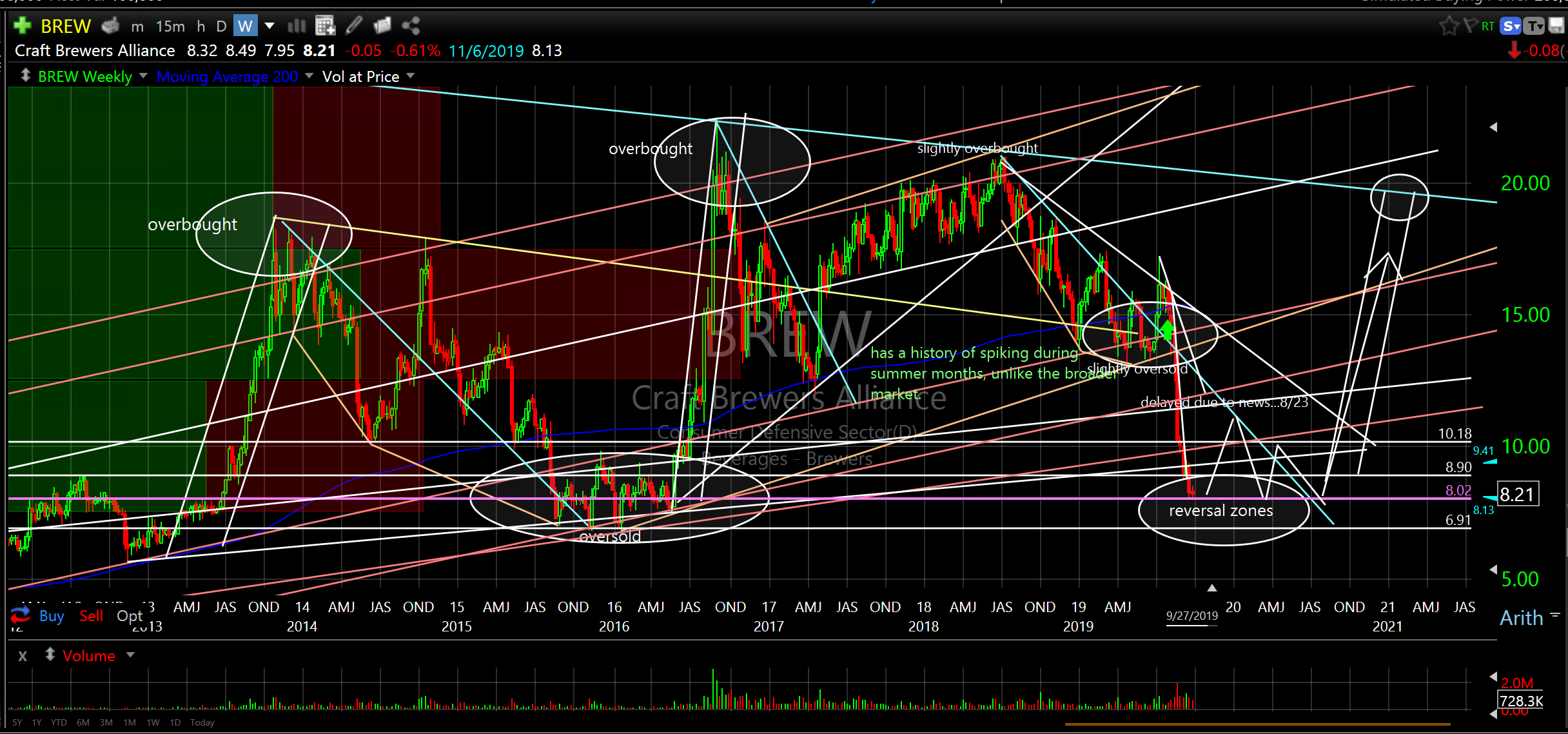This screenshot has height=734, width=1568.
Task: Click the share chart icon
Action: [x=411, y=26]
